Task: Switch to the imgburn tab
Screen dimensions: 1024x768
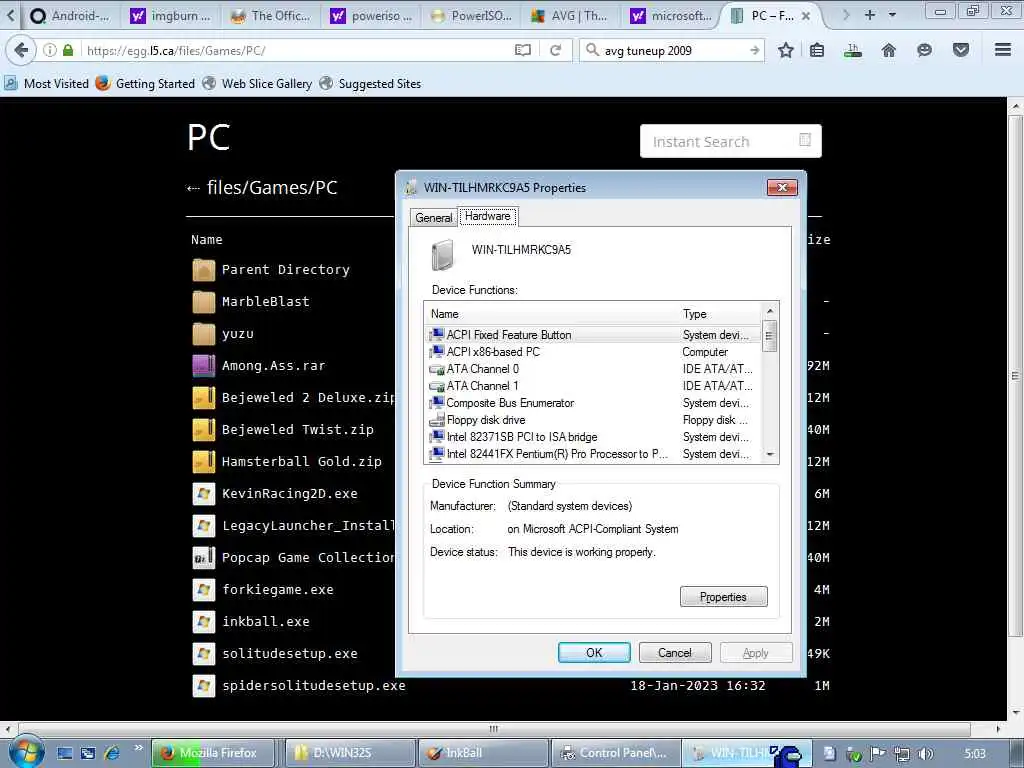Action: [171, 16]
